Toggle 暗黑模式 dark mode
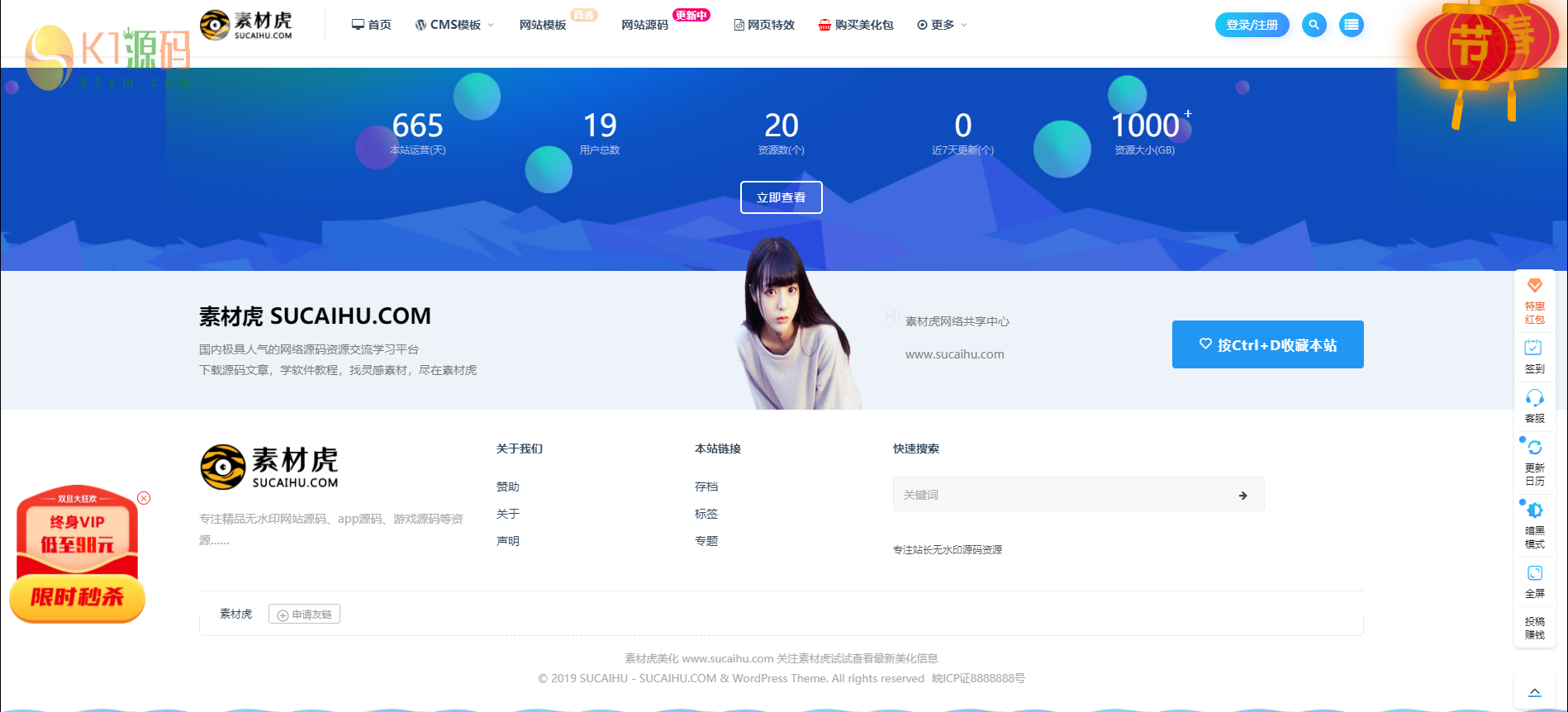This screenshot has height=712, width=1568. pos(1535,525)
